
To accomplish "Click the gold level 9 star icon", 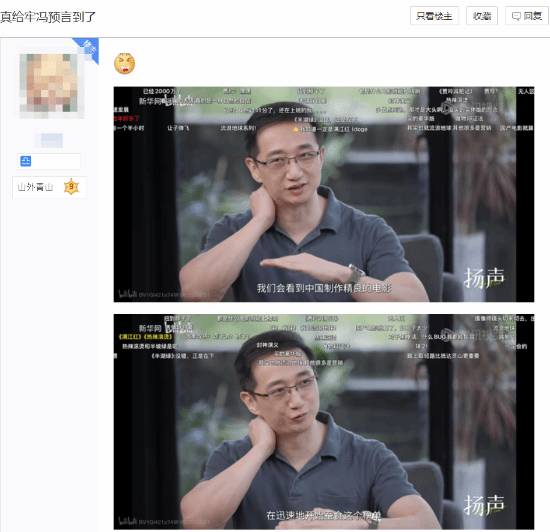I will [72, 187].
